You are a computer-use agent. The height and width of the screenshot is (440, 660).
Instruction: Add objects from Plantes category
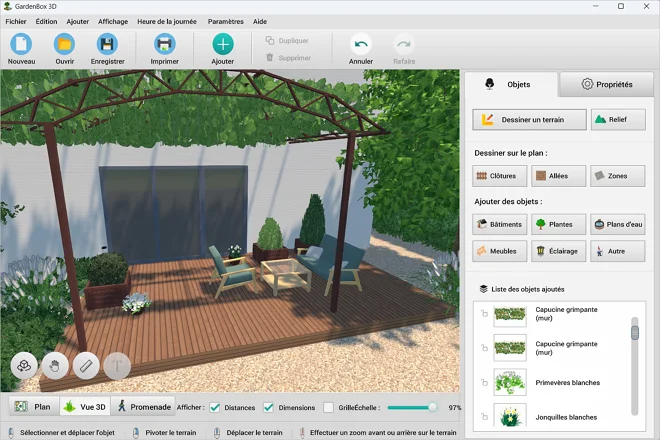558,224
